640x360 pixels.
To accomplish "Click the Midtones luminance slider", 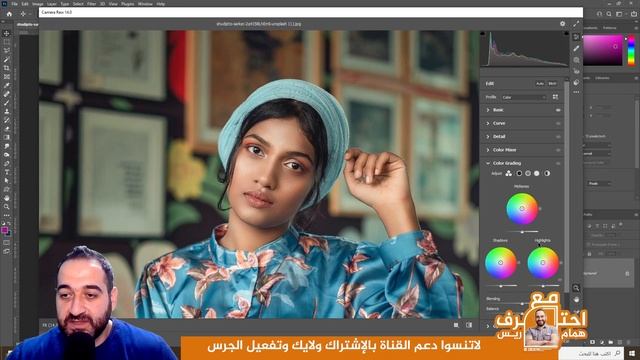I will pyautogui.click(x=522, y=232).
